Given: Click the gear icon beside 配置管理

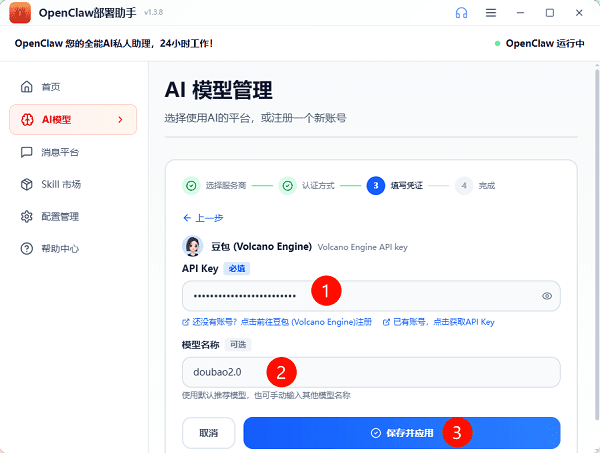Looking at the screenshot, I should tap(26, 217).
